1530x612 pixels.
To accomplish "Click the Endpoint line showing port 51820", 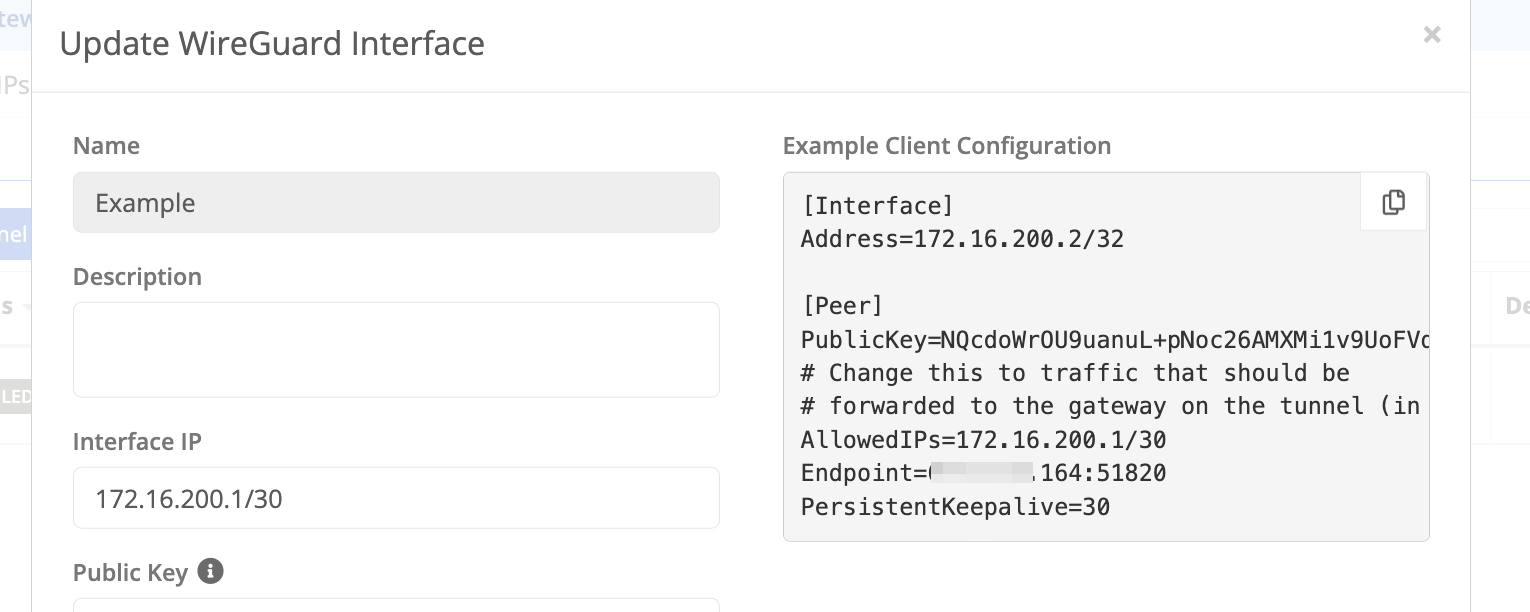I will pos(982,473).
